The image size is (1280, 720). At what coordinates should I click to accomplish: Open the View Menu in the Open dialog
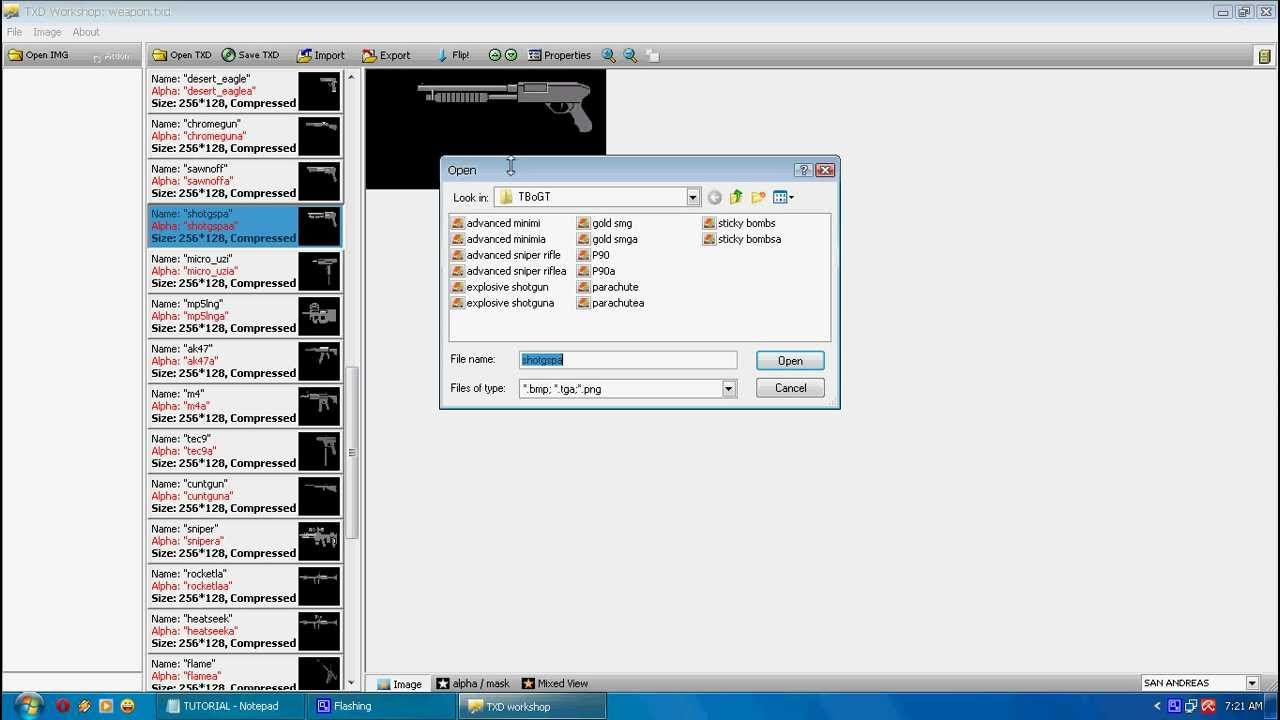pyautogui.click(x=783, y=197)
